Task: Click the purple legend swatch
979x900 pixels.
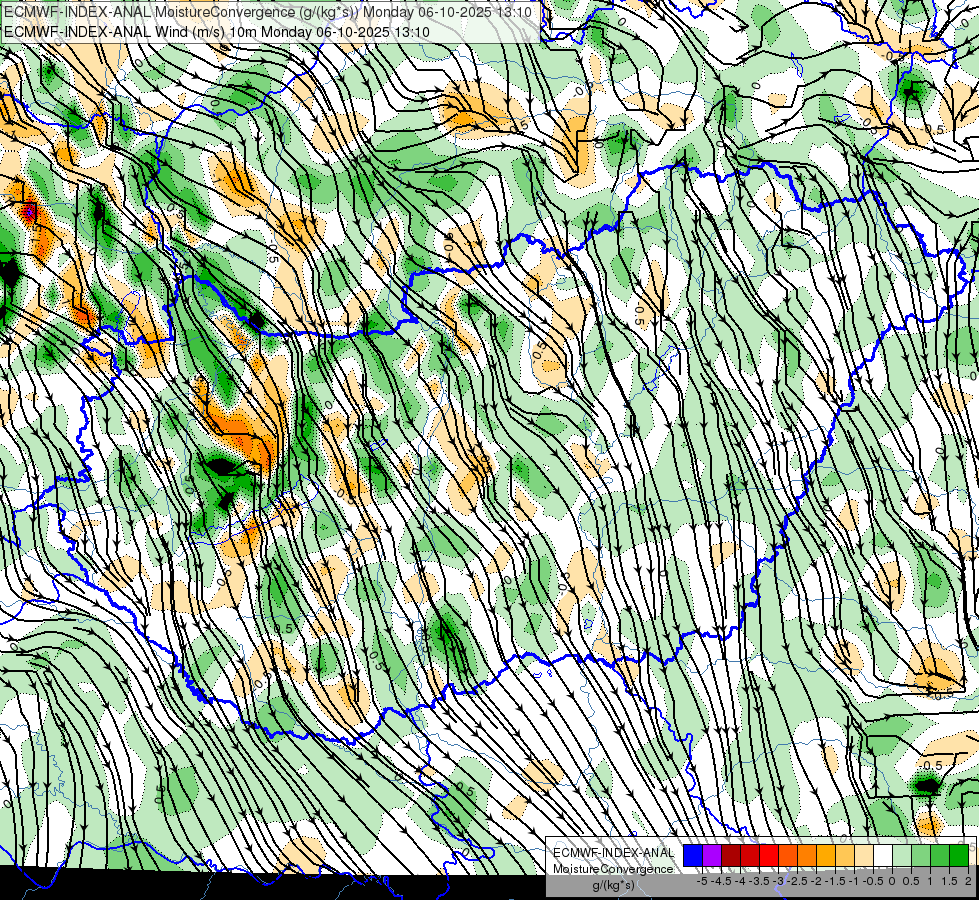Action: click(x=712, y=856)
